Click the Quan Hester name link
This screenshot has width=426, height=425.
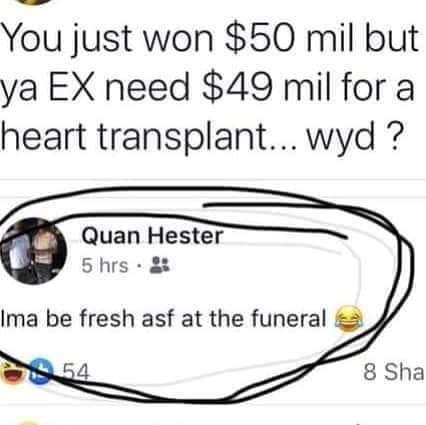pos(152,236)
